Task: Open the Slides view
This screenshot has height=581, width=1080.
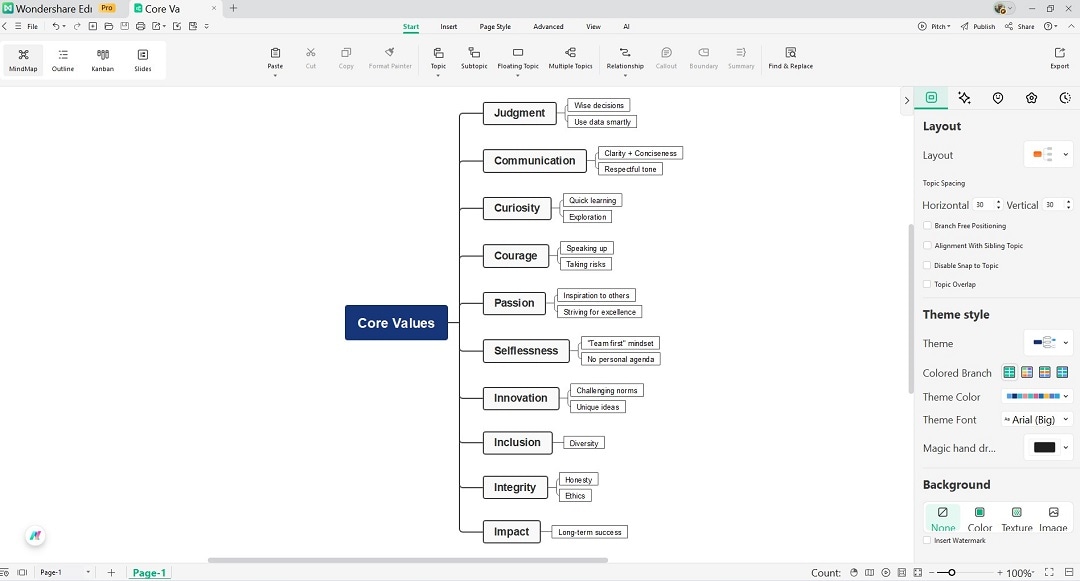Action: point(140,58)
